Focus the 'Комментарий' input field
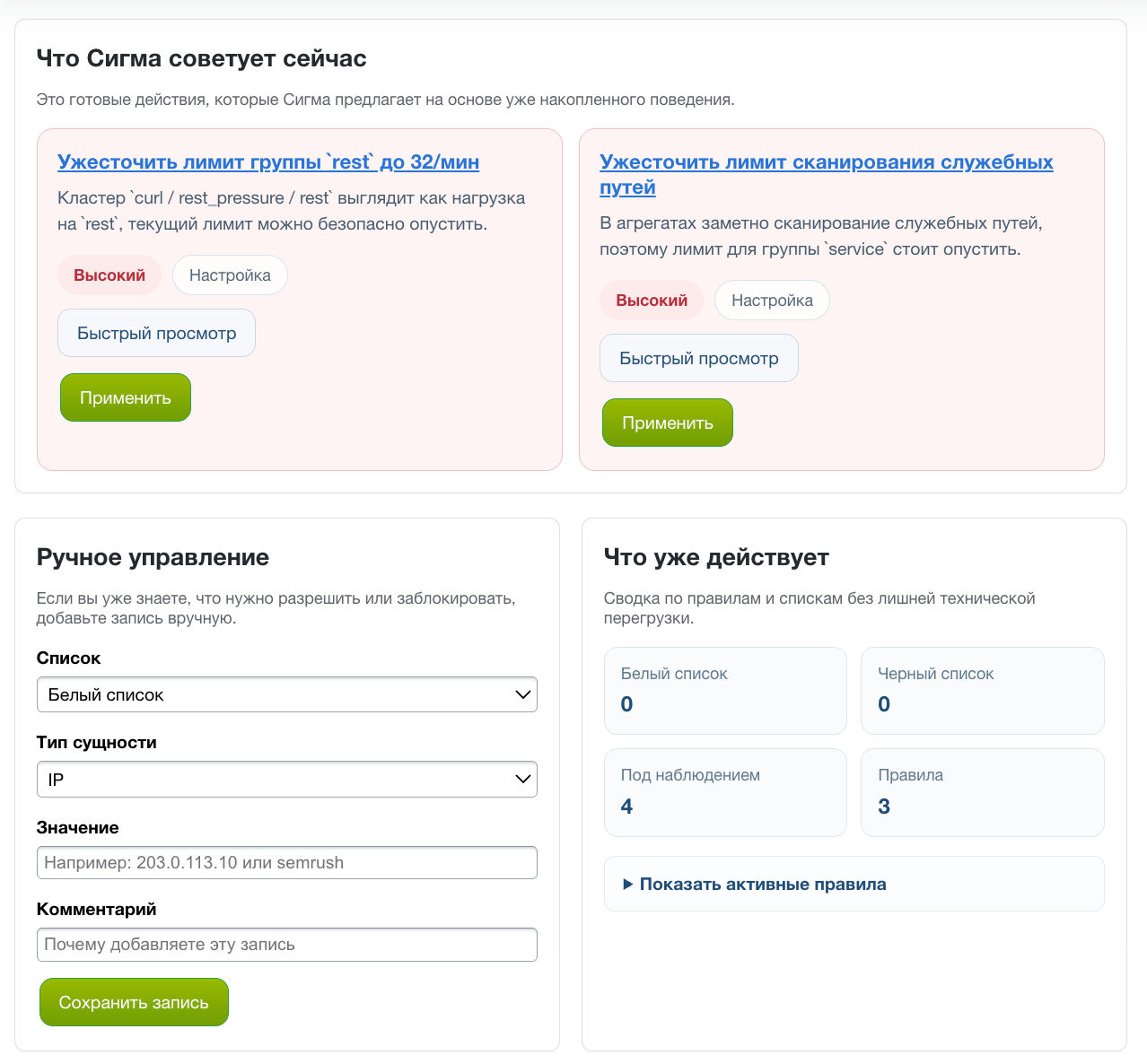The width and height of the screenshot is (1147, 1064). 287,945
